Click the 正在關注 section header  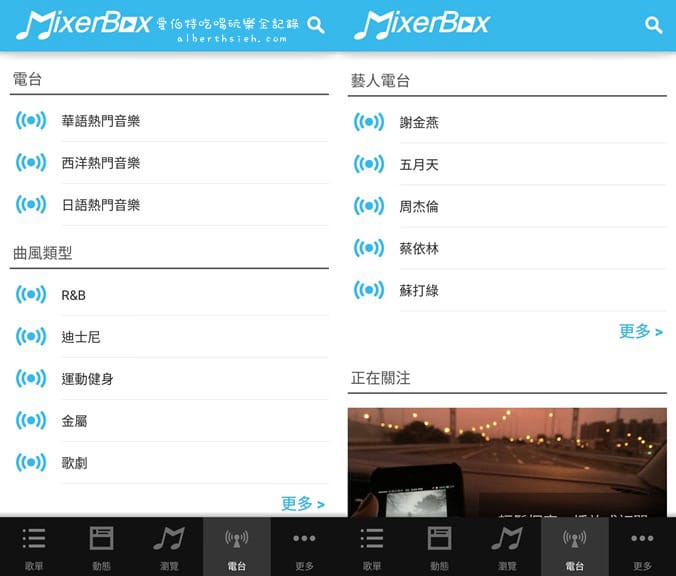click(x=380, y=378)
